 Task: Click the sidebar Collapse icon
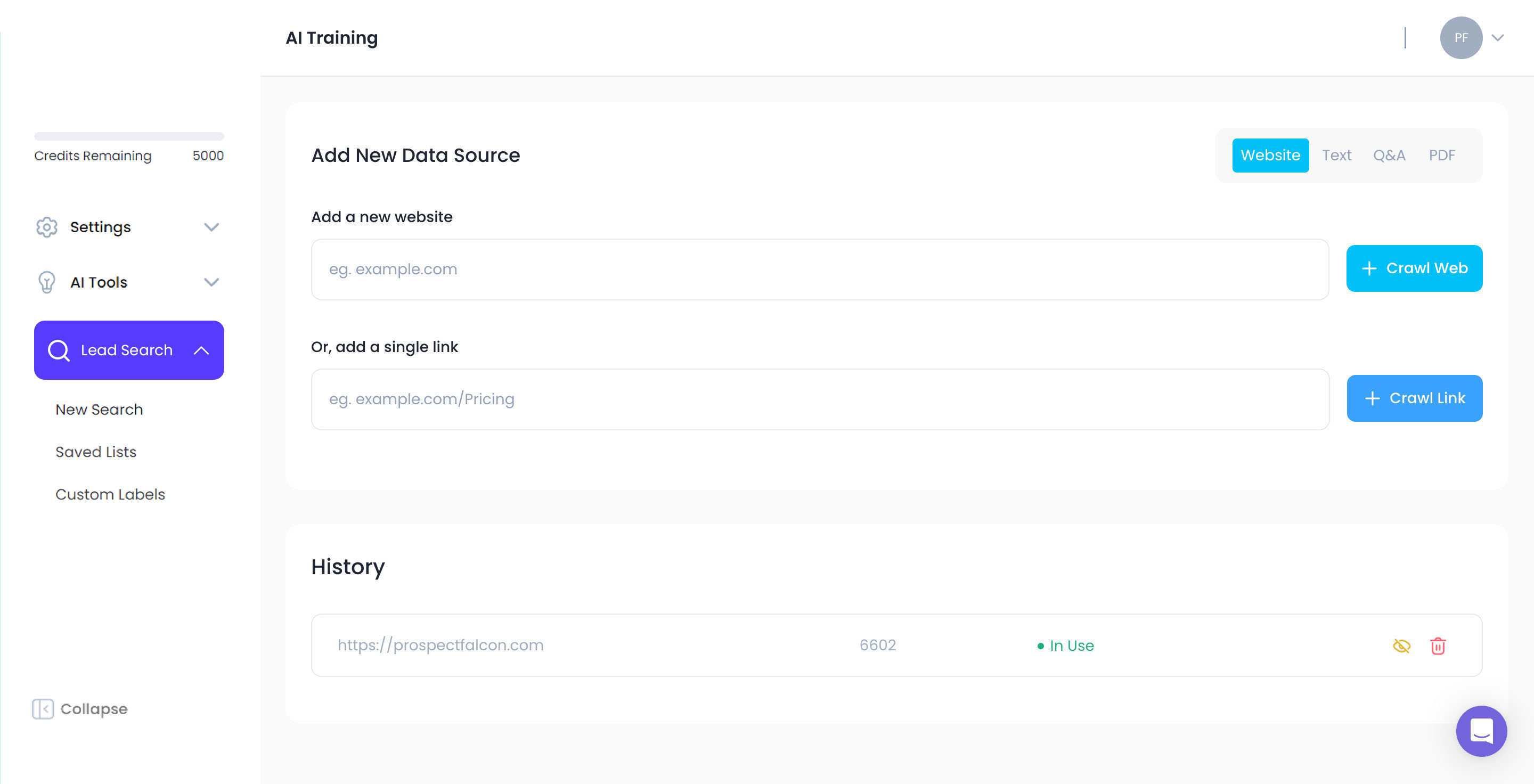pos(43,708)
